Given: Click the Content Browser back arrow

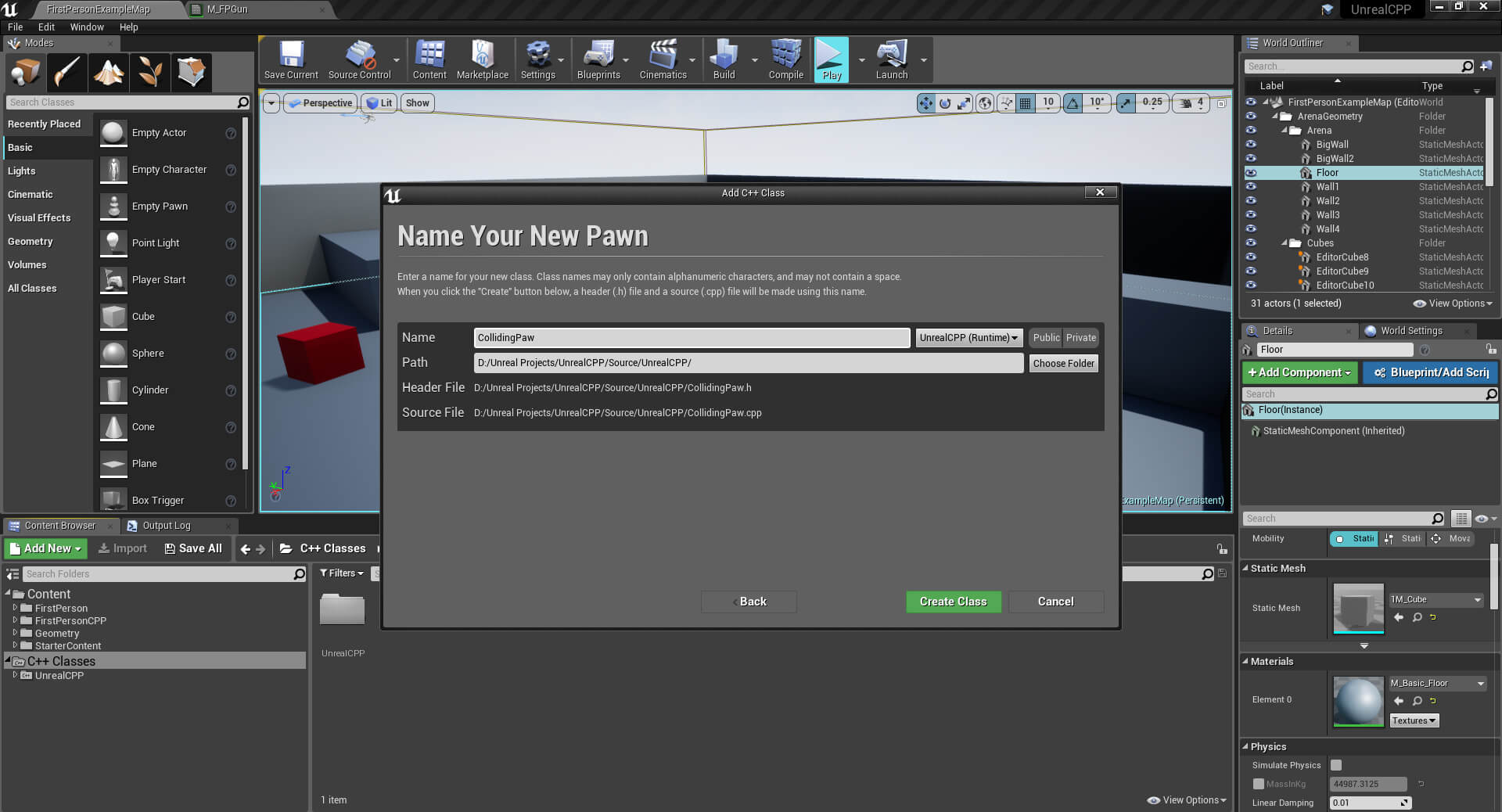Looking at the screenshot, I should pos(246,549).
